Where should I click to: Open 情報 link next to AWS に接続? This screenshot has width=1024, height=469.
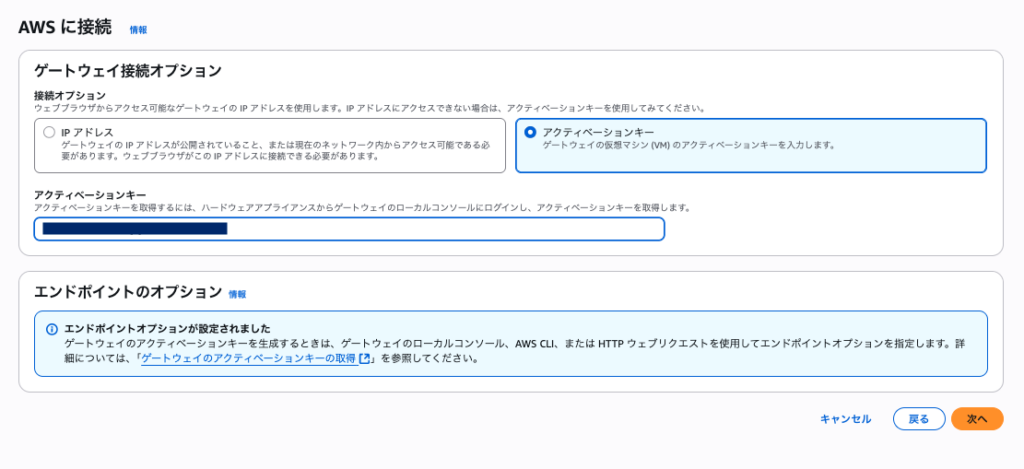[x=138, y=30]
